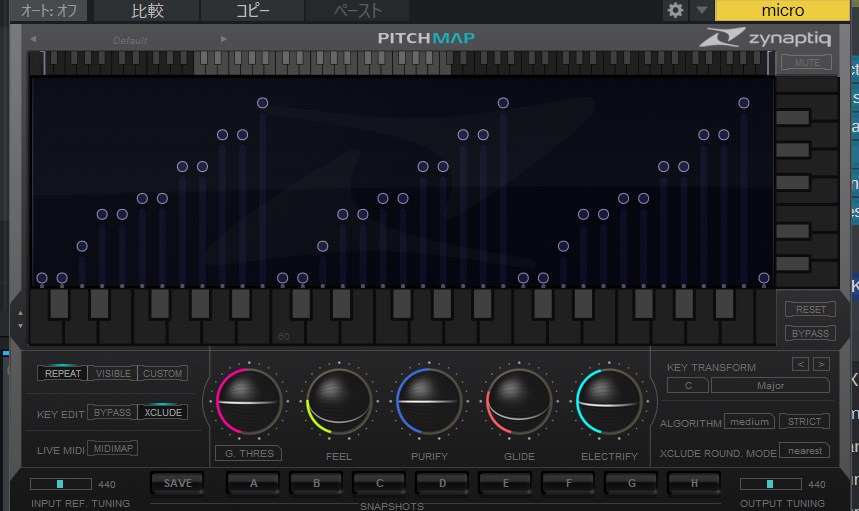Open the gear settings icon
Screen dimensions: 859x511
click(676, 11)
